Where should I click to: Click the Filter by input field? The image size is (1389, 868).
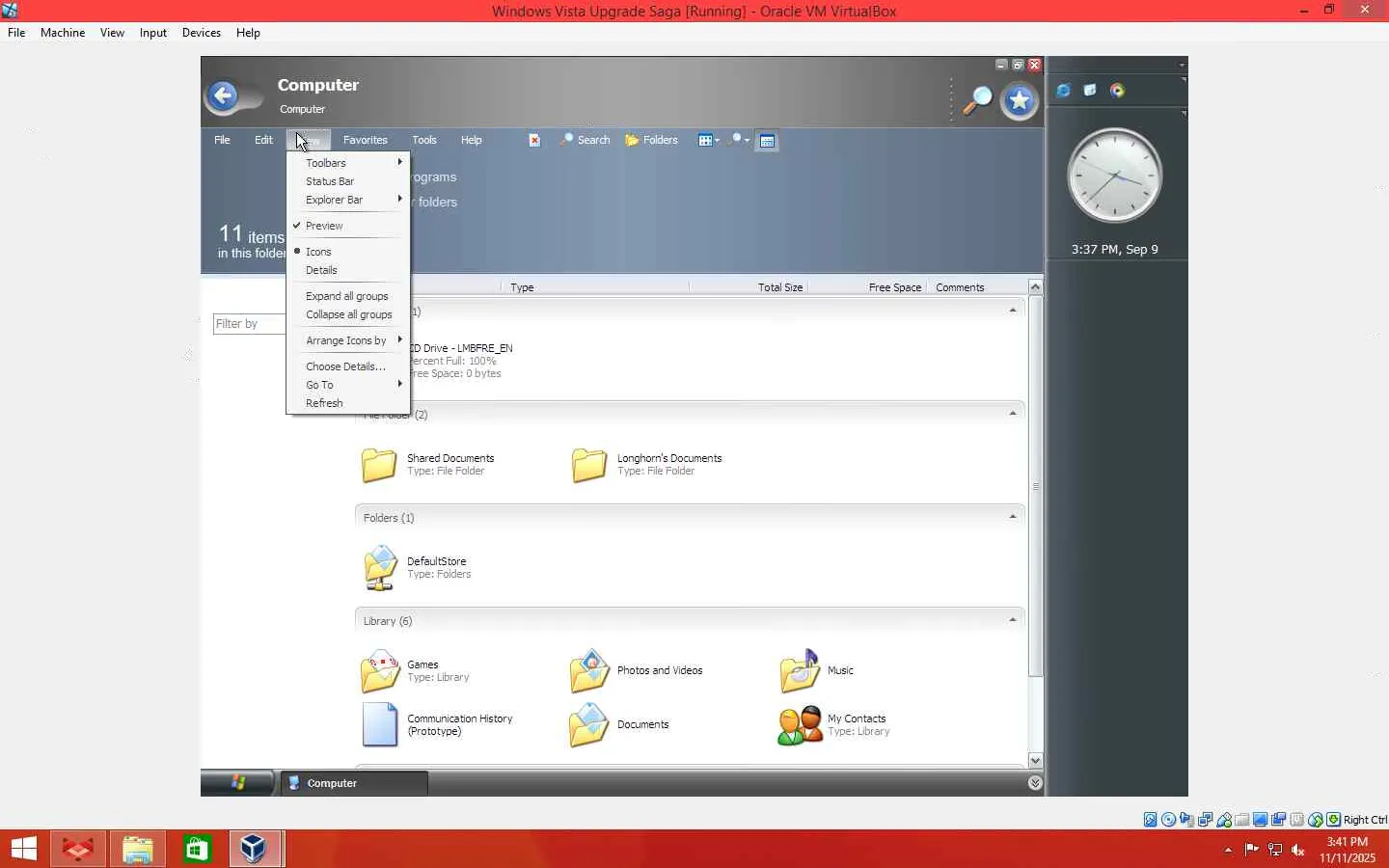coord(250,324)
